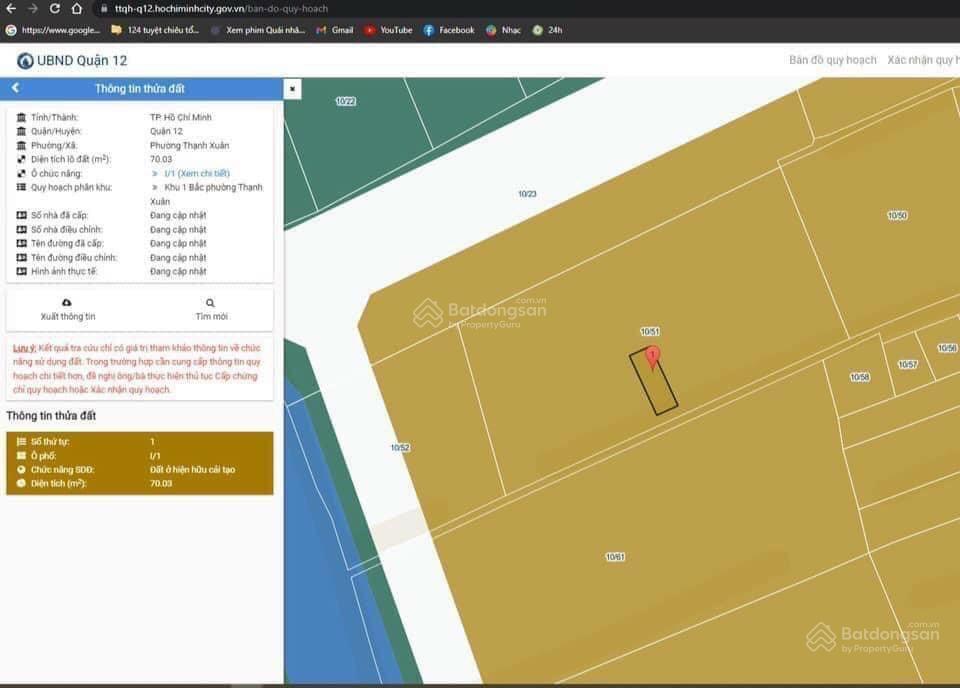The height and width of the screenshot is (688, 960).
Task: Click the browser address bar URL
Action: 220,8
